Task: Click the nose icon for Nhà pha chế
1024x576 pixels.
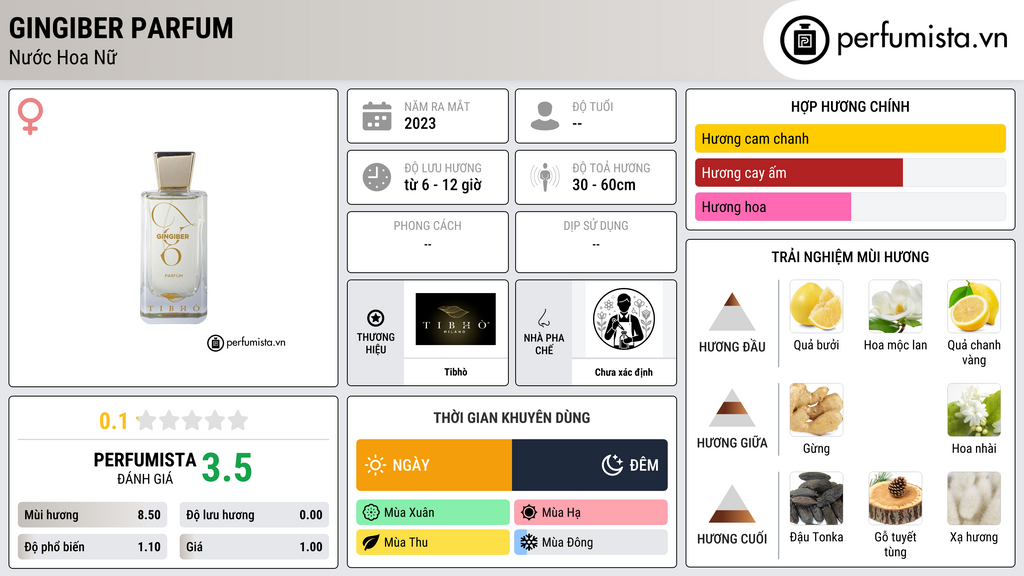Action: click(543, 318)
